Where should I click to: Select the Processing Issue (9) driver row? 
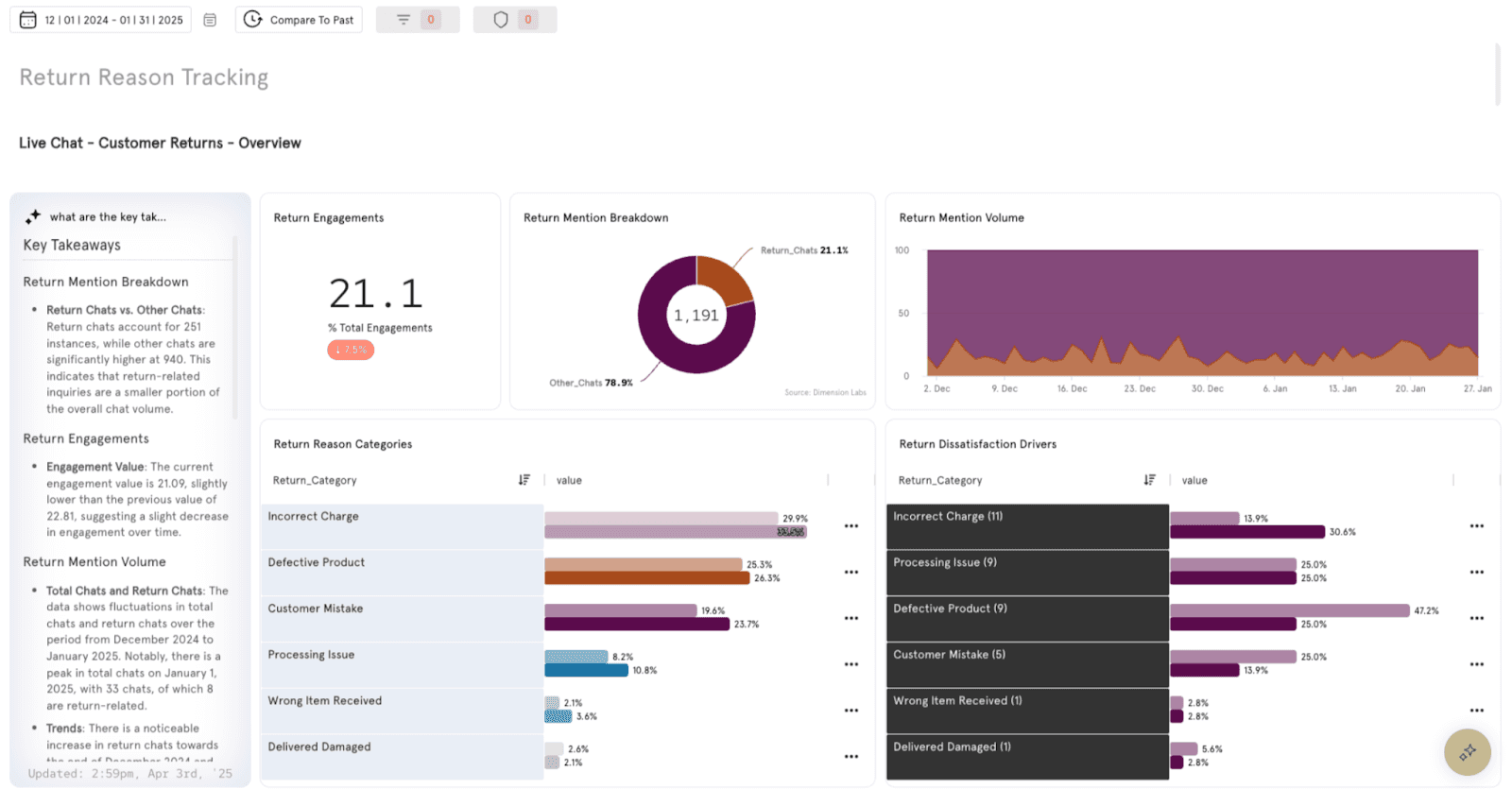point(1028,573)
